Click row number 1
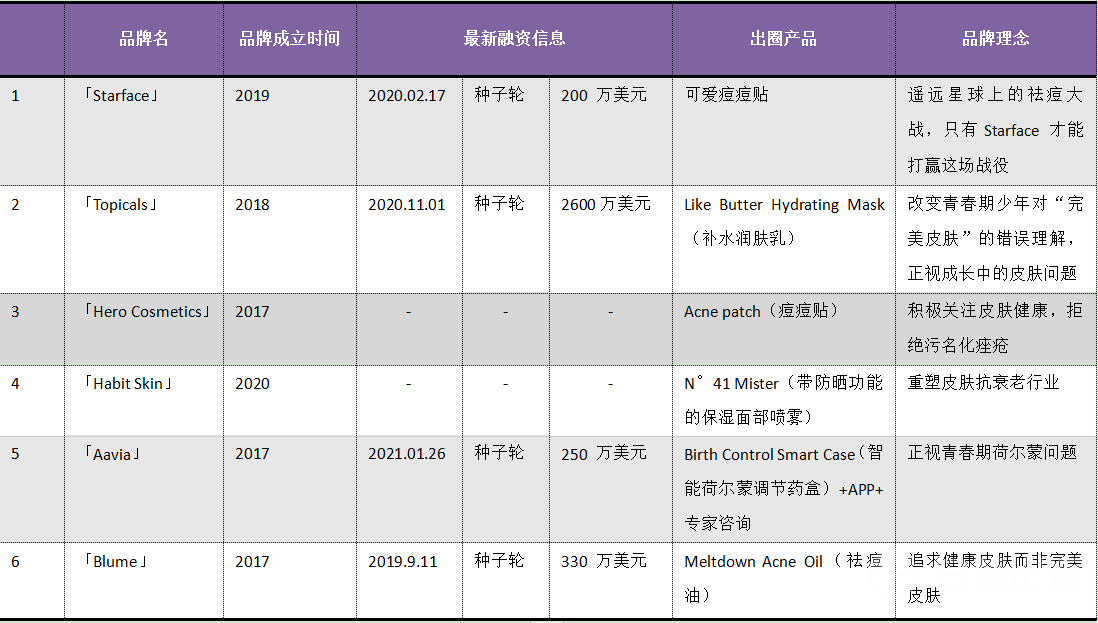This screenshot has height=623, width=1098. tap(15, 95)
